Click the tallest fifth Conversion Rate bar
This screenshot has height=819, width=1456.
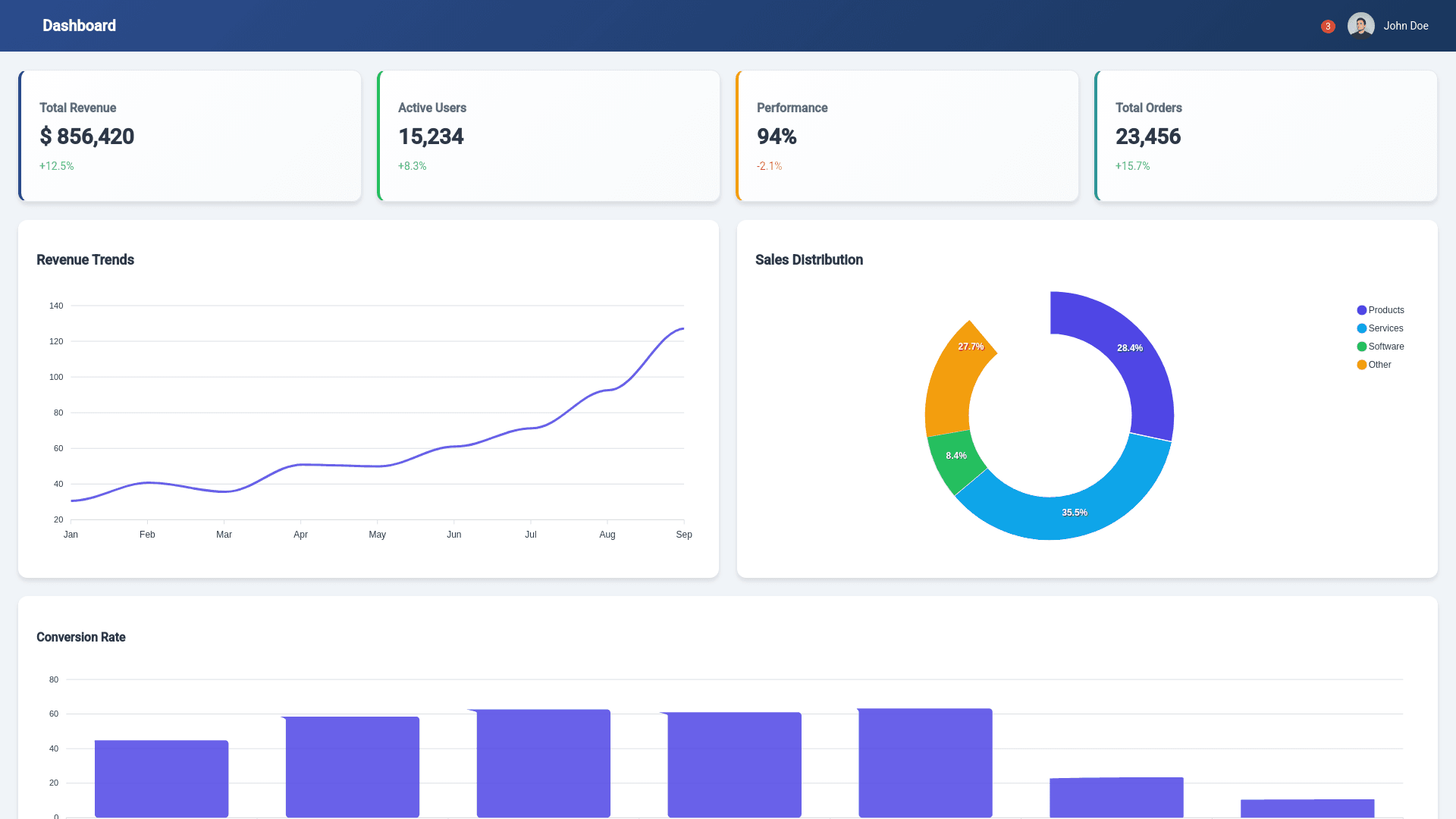[x=925, y=762]
